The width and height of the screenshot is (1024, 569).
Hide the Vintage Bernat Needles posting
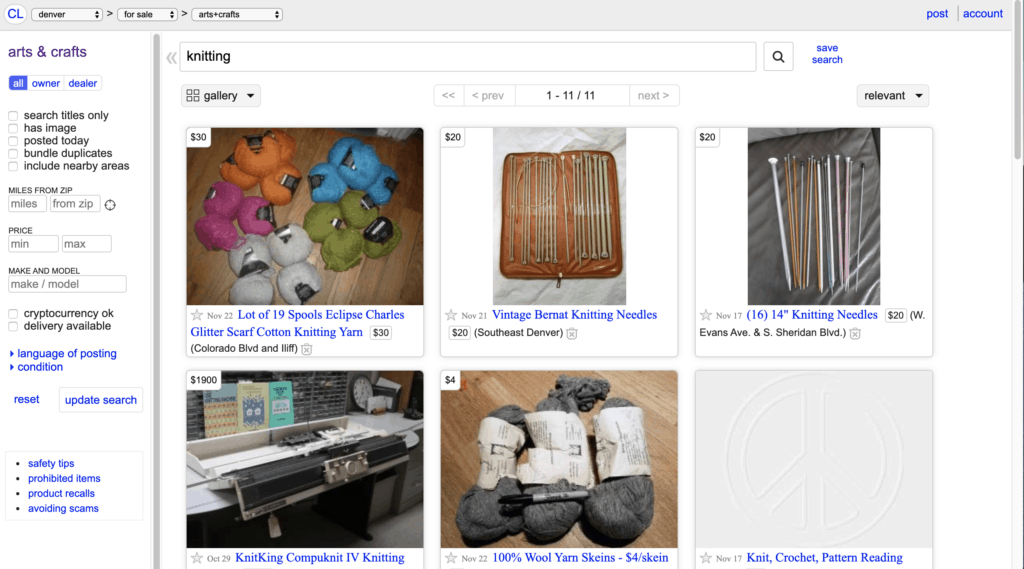tap(571, 333)
